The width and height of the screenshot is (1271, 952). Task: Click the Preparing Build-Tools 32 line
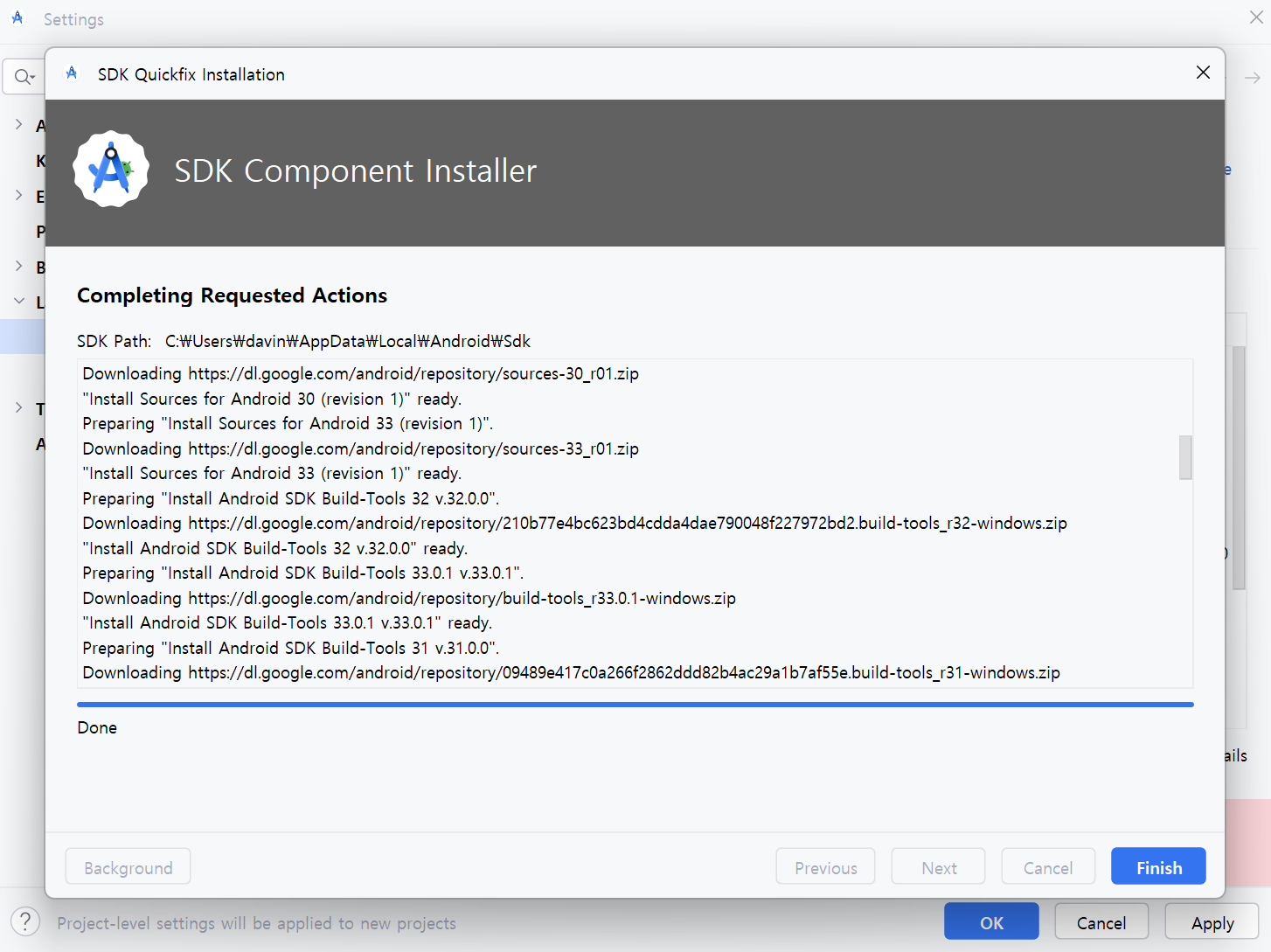(x=291, y=498)
